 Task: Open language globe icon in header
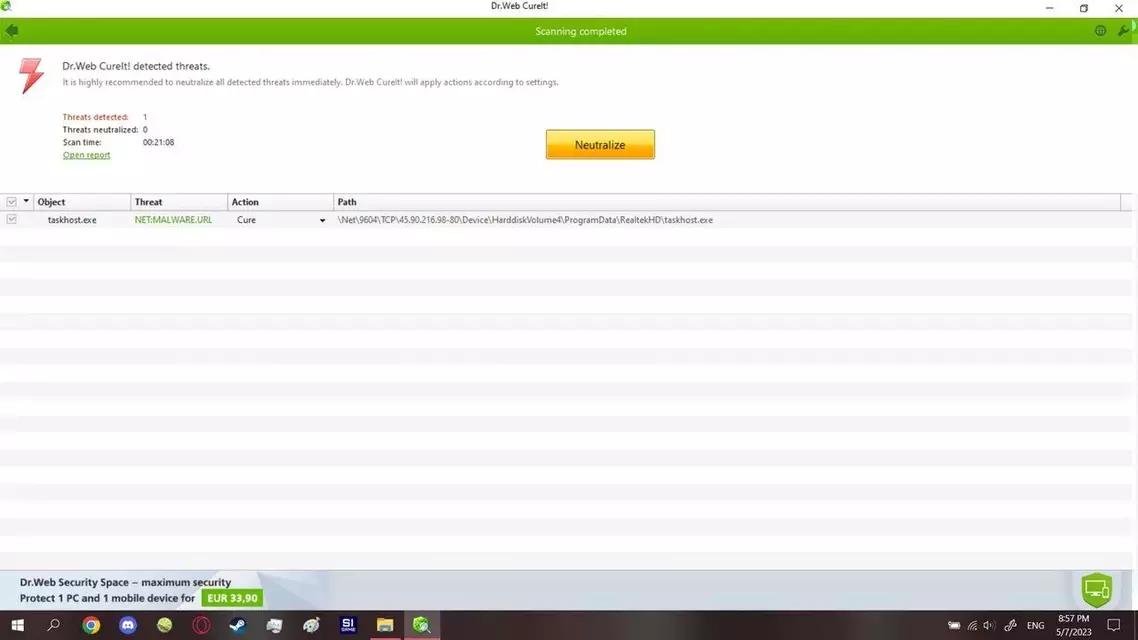1100,30
